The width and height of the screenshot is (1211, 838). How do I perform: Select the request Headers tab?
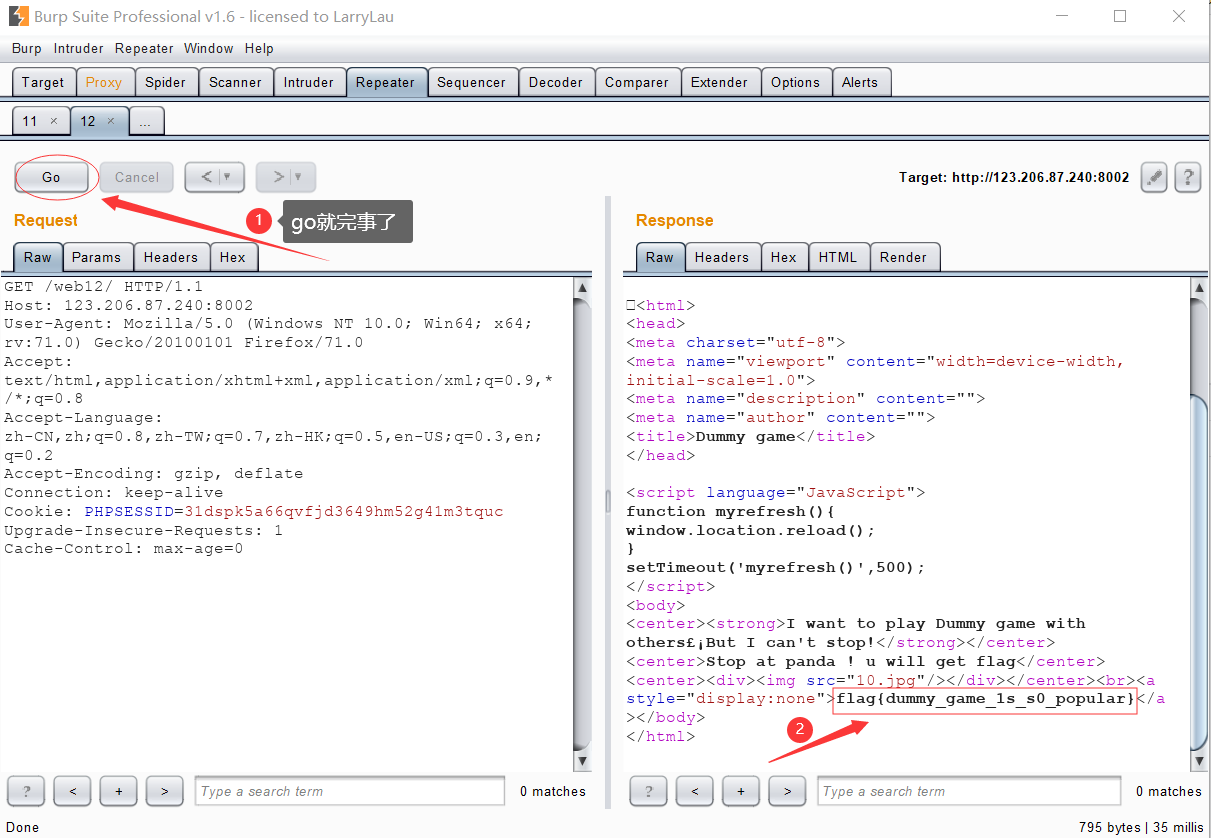tap(171, 257)
